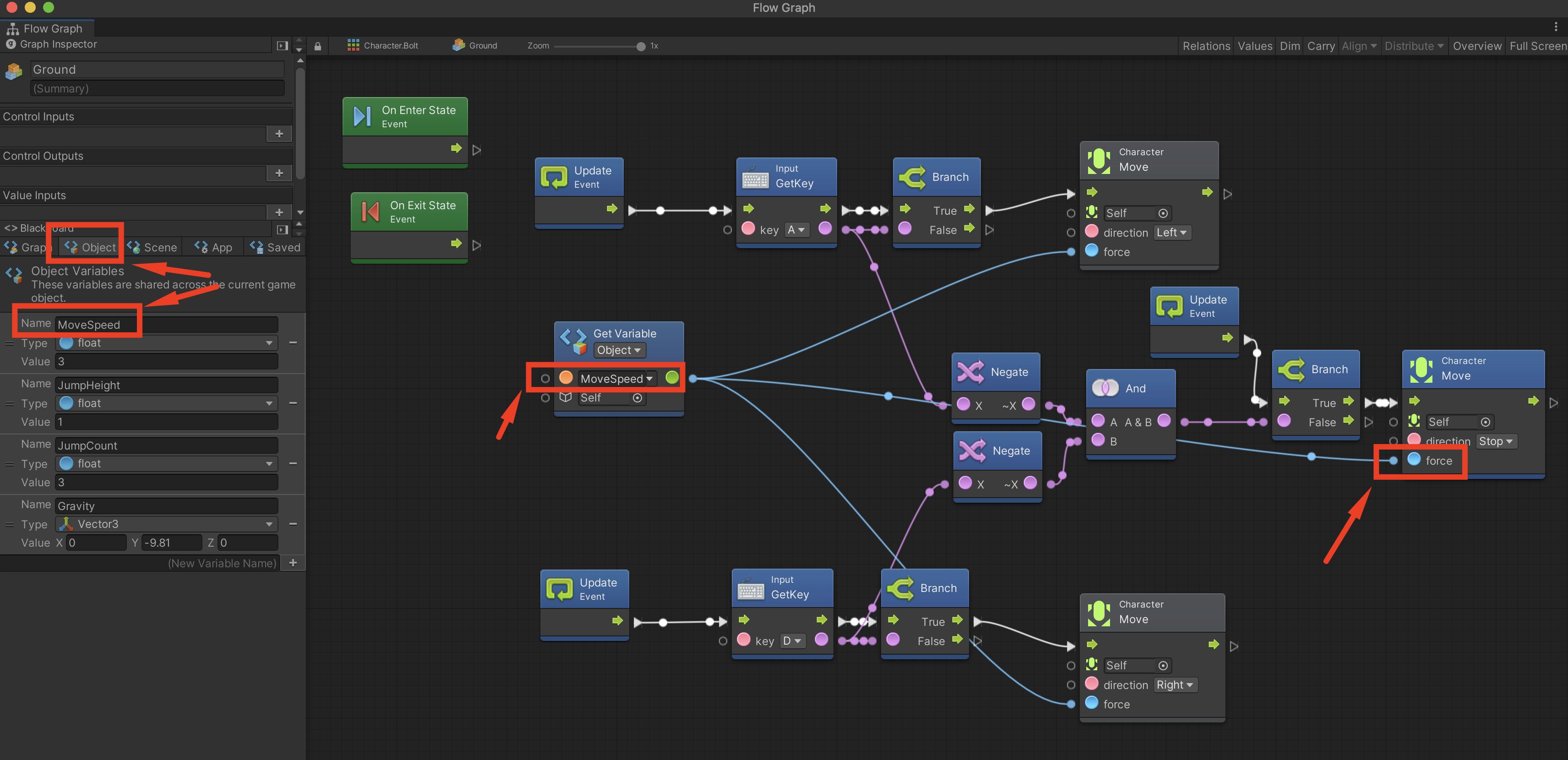Open the MoveSpeed variable name dropdown

click(616, 379)
